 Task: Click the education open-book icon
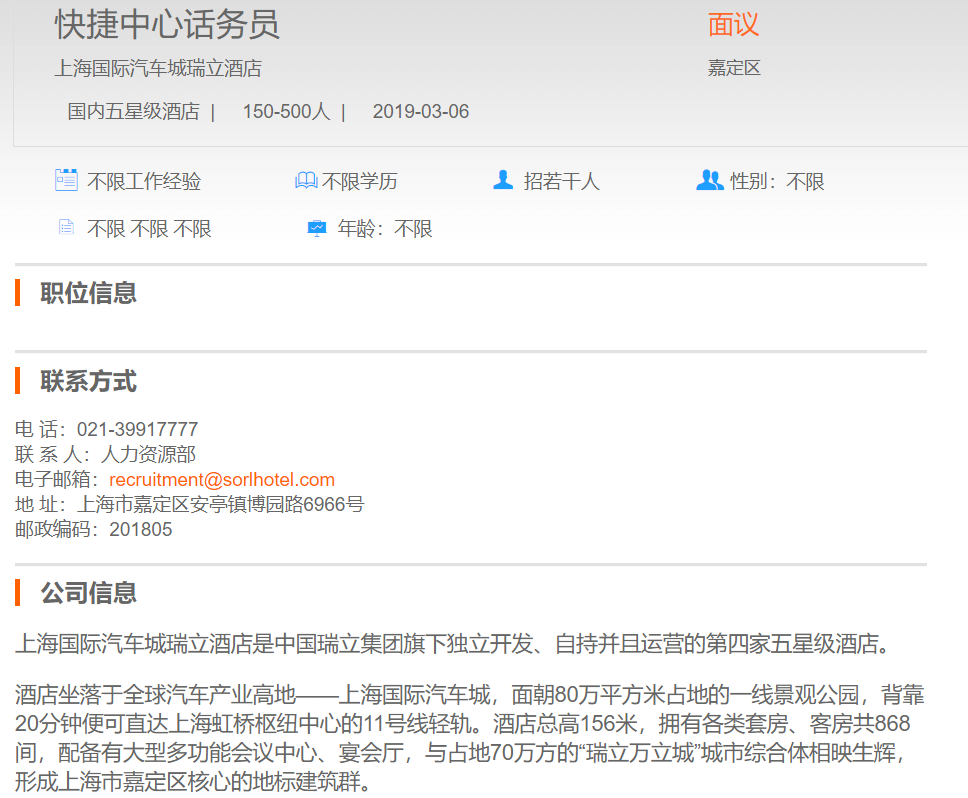(x=306, y=181)
